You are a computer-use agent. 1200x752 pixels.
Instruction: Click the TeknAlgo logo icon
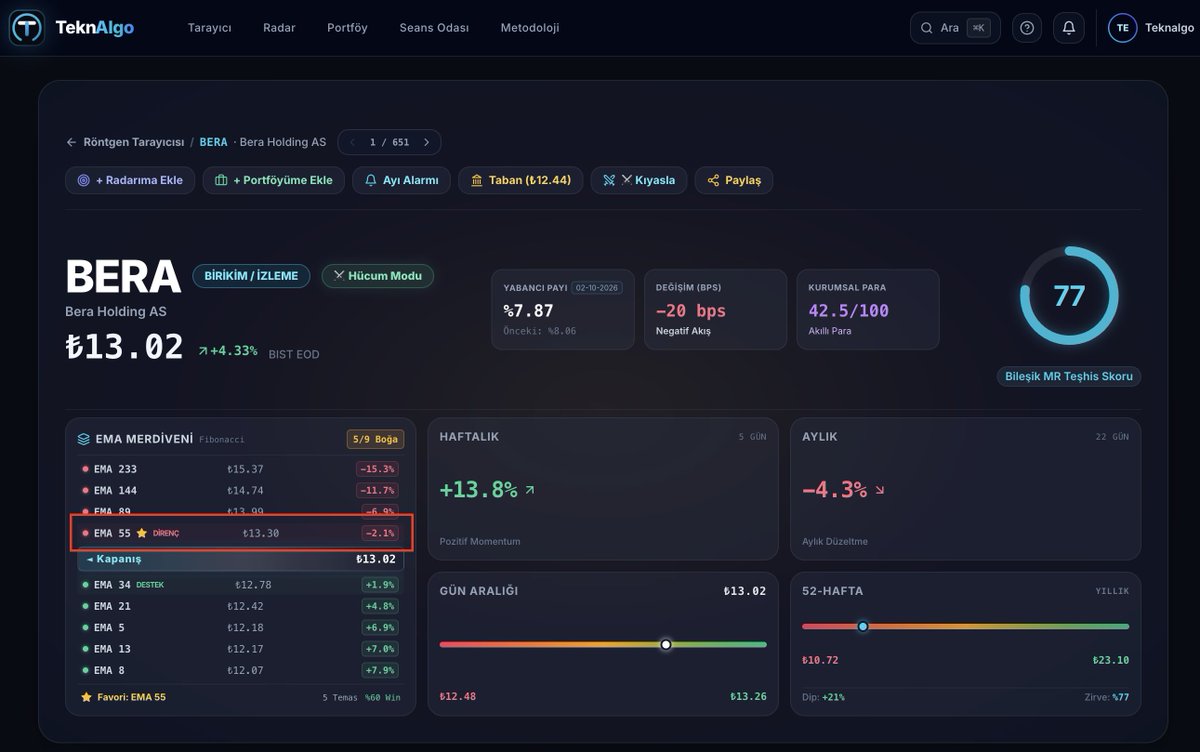pyautogui.click(x=27, y=28)
